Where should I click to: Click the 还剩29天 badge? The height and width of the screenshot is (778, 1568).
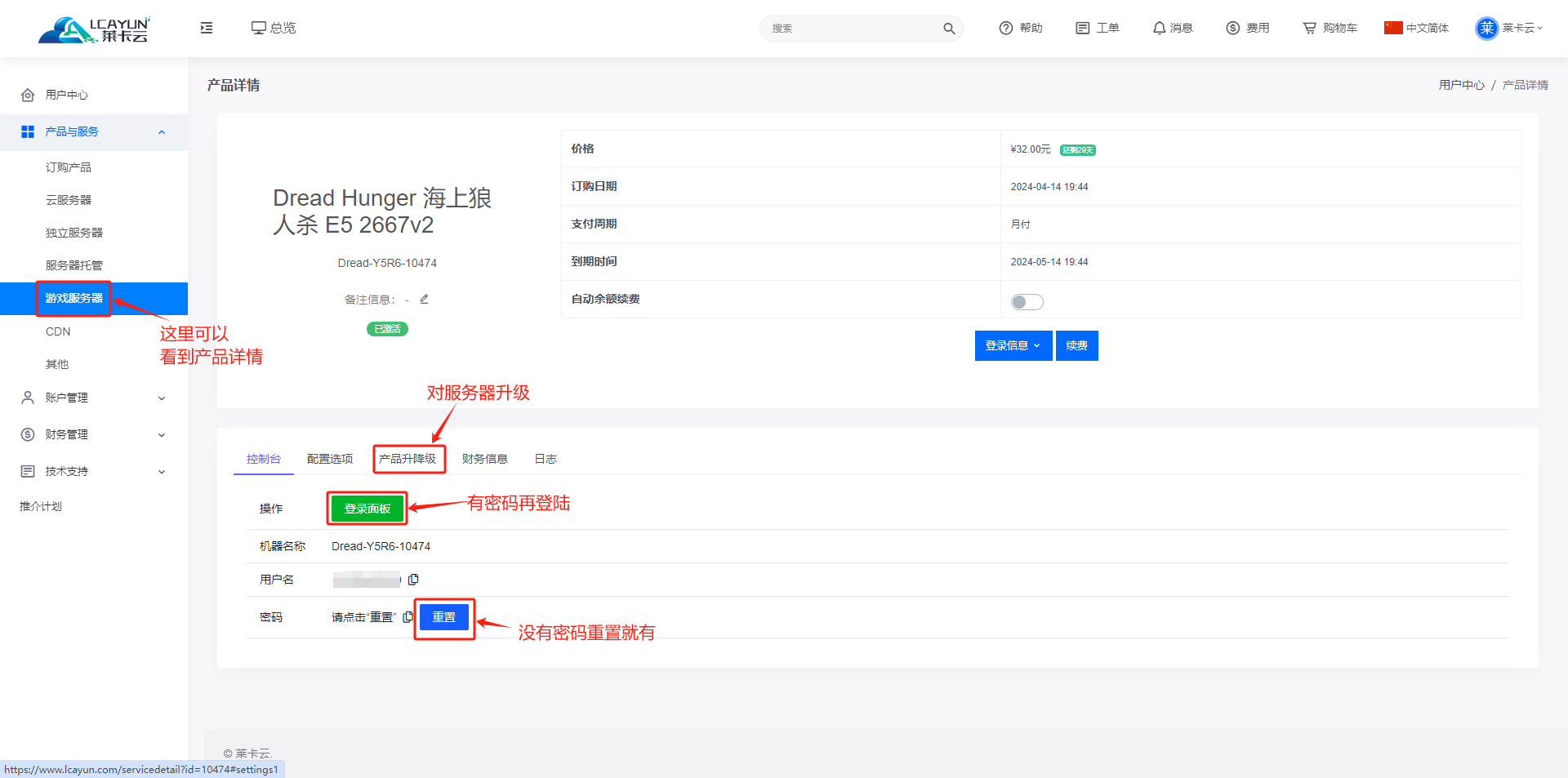pos(1078,150)
